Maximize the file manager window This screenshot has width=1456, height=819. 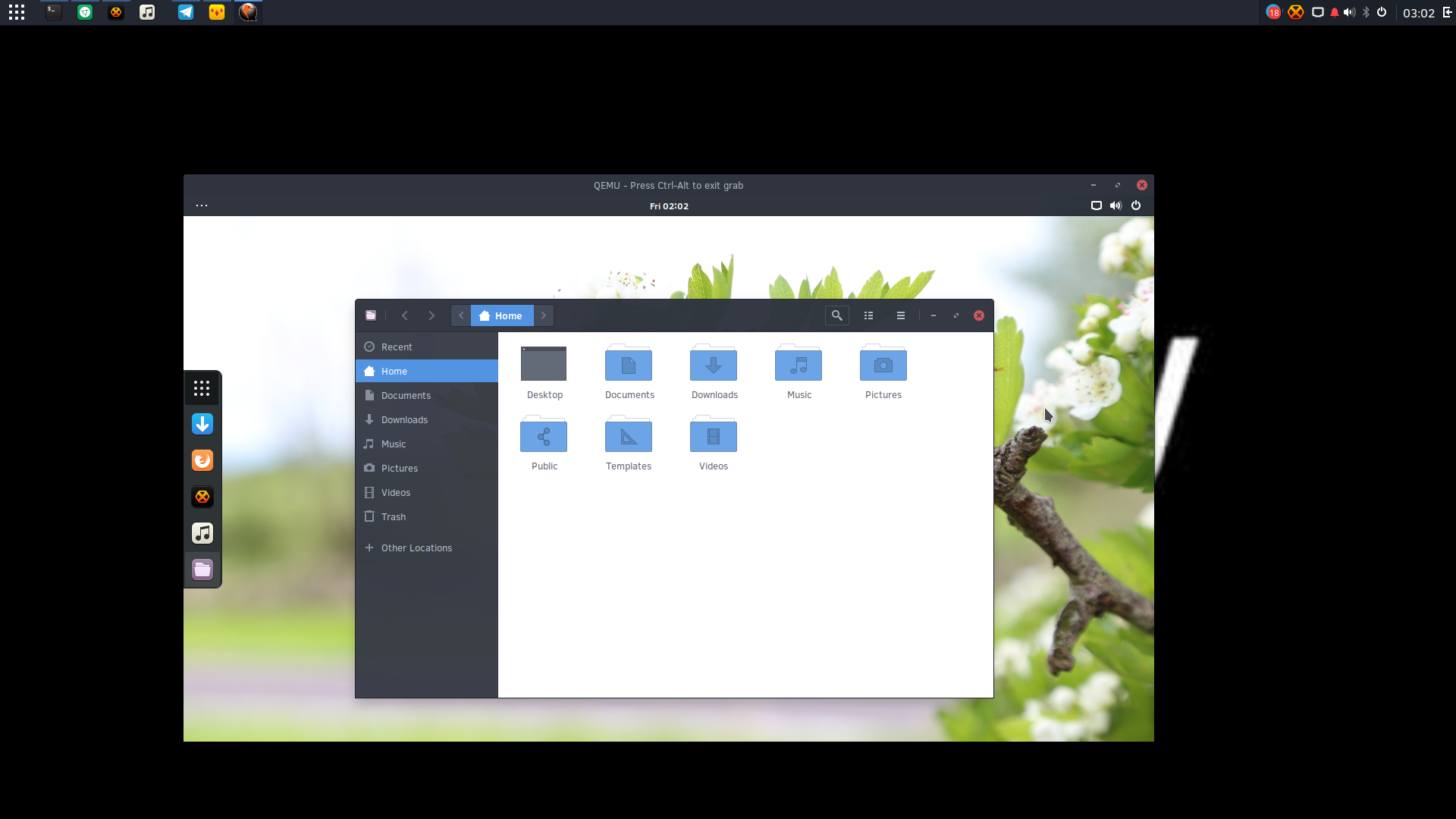click(956, 315)
